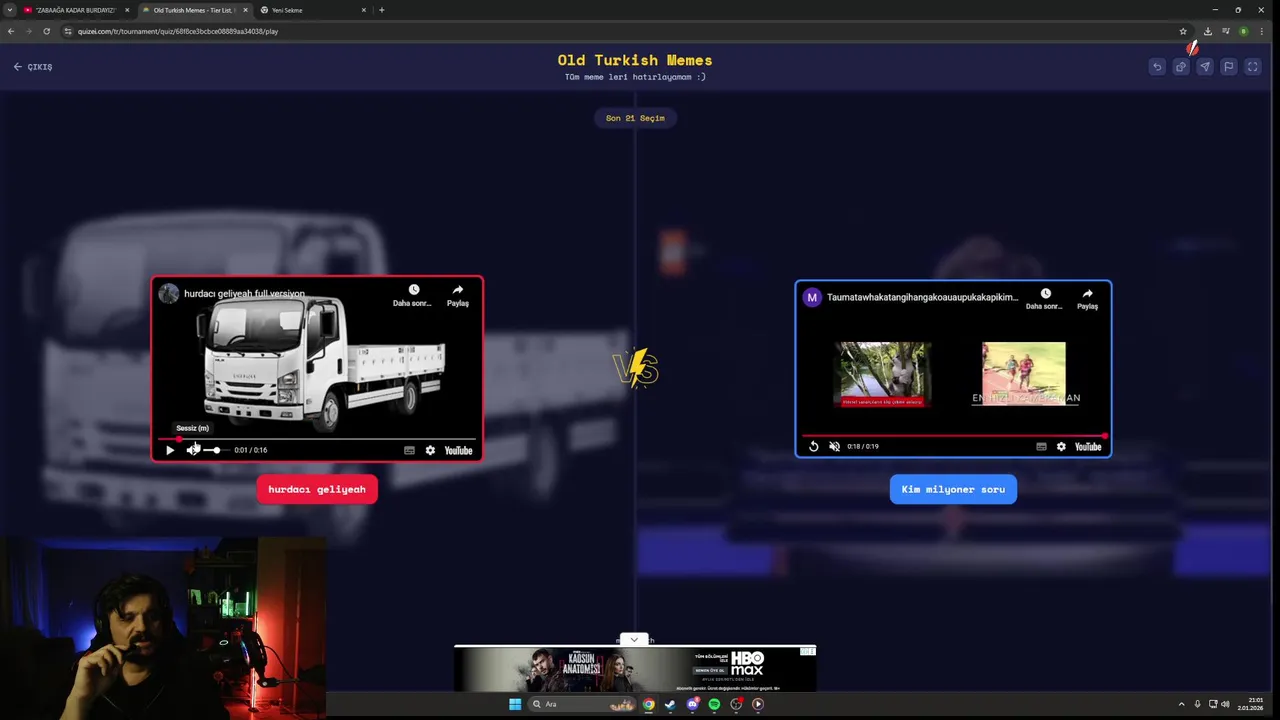Click the 'Son 21 Seçim' round badge
1280x720 pixels.
(635, 118)
